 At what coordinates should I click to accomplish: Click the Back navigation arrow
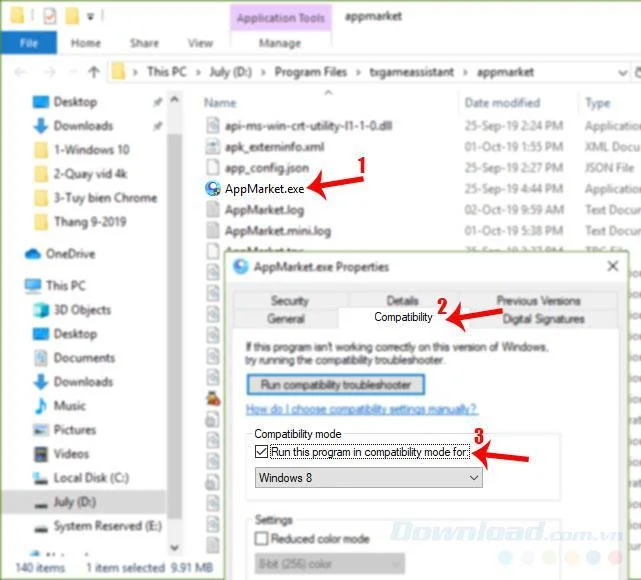tap(20, 72)
